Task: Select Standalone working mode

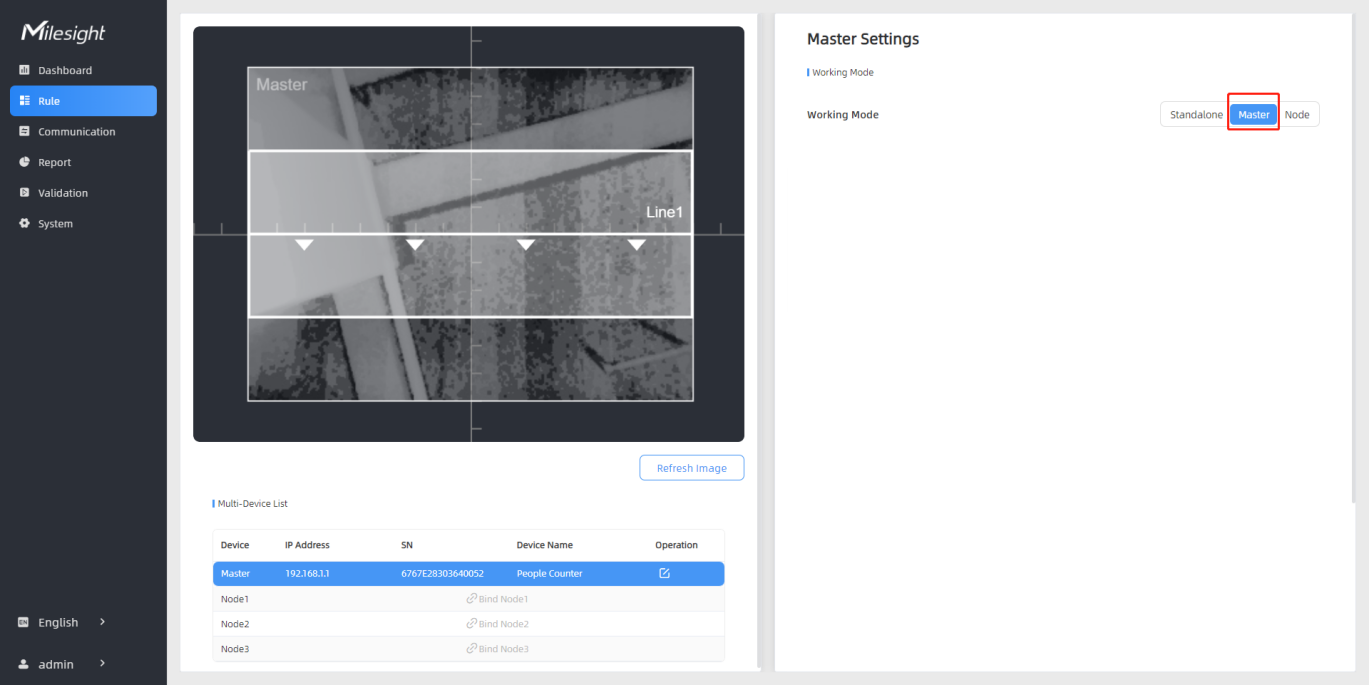Action: 1196,115
